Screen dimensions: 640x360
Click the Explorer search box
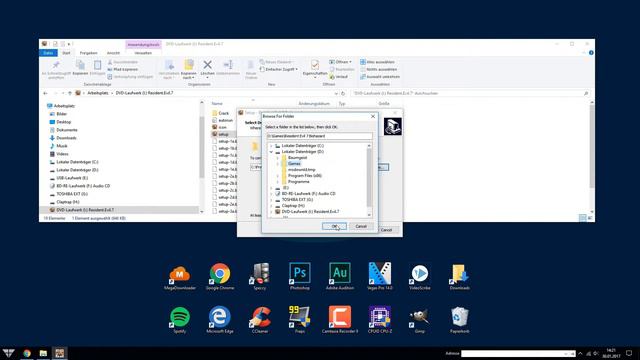click(471, 93)
